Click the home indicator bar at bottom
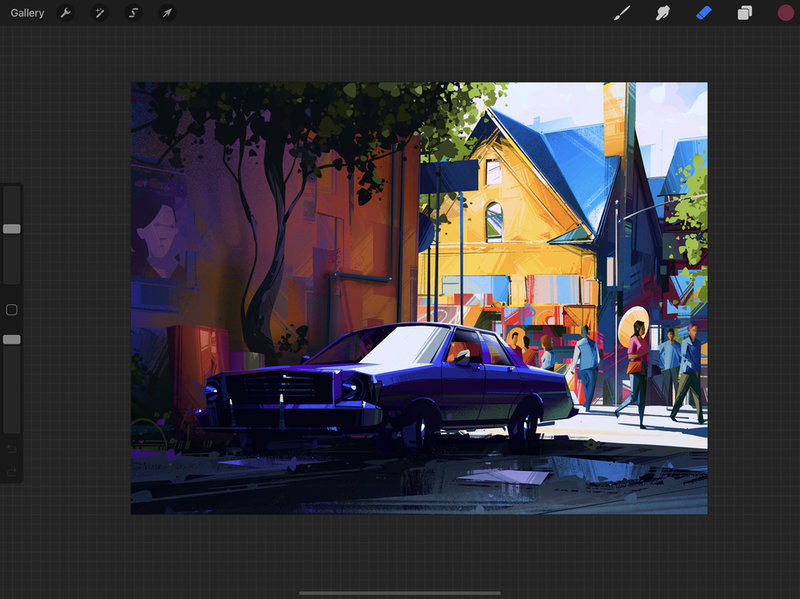Screen dimensions: 800x599 tap(400, 592)
